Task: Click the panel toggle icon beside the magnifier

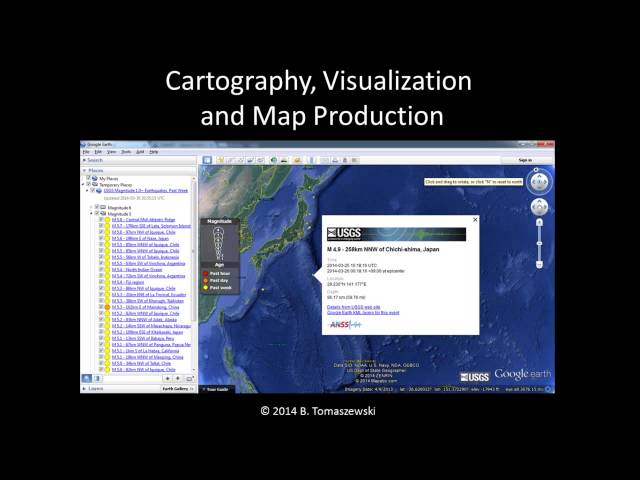Action: [97, 378]
